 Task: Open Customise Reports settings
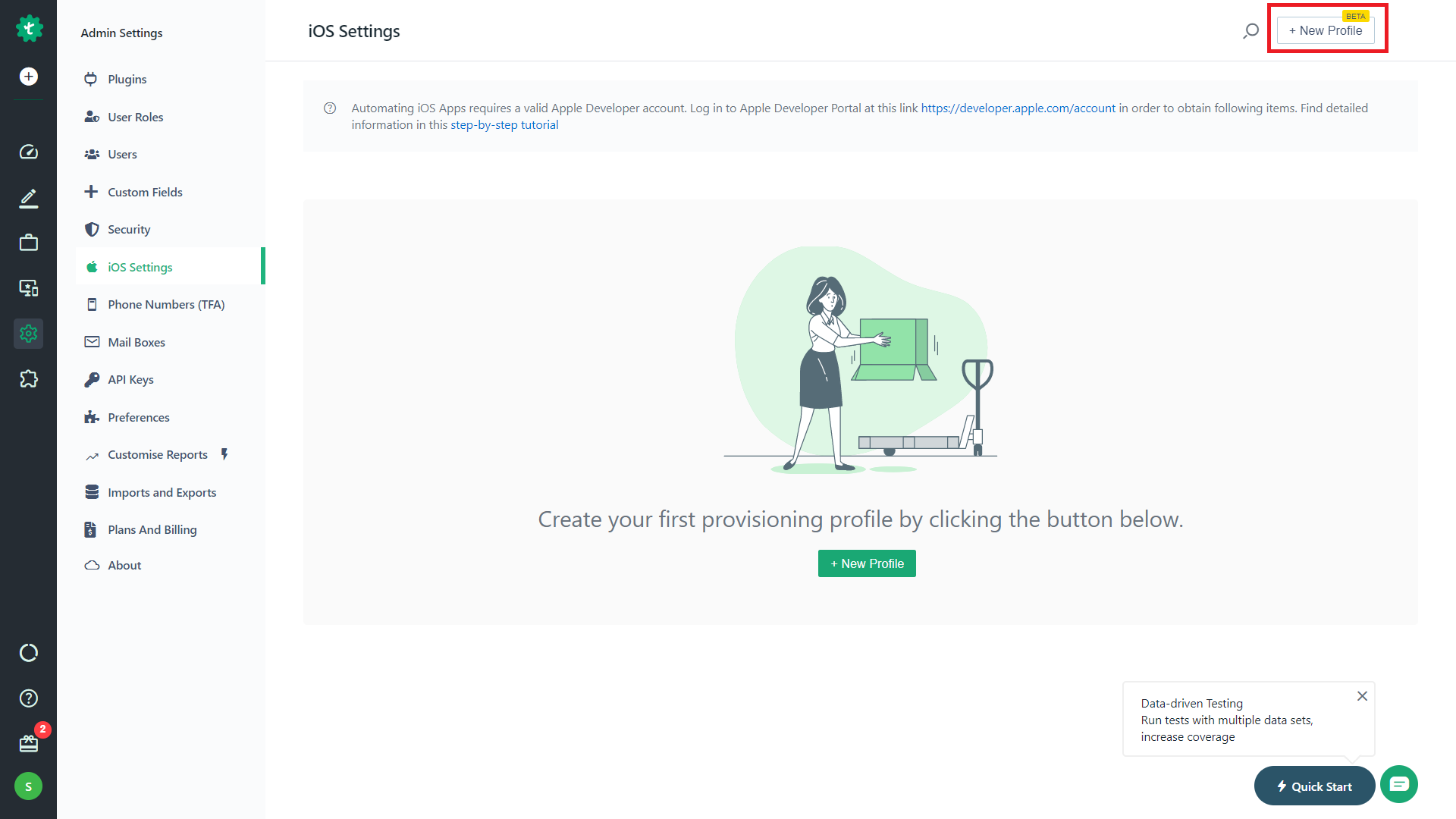point(157,455)
